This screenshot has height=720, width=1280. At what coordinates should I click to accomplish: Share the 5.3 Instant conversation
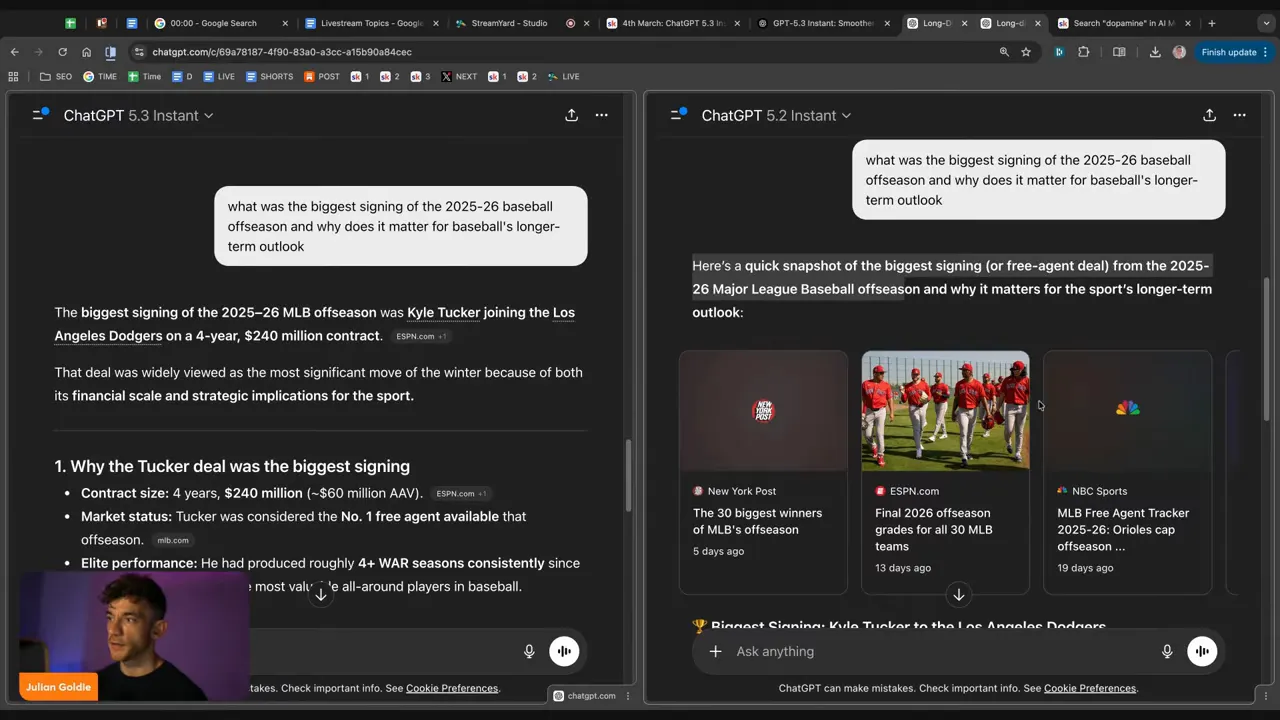[x=571, y=115]
